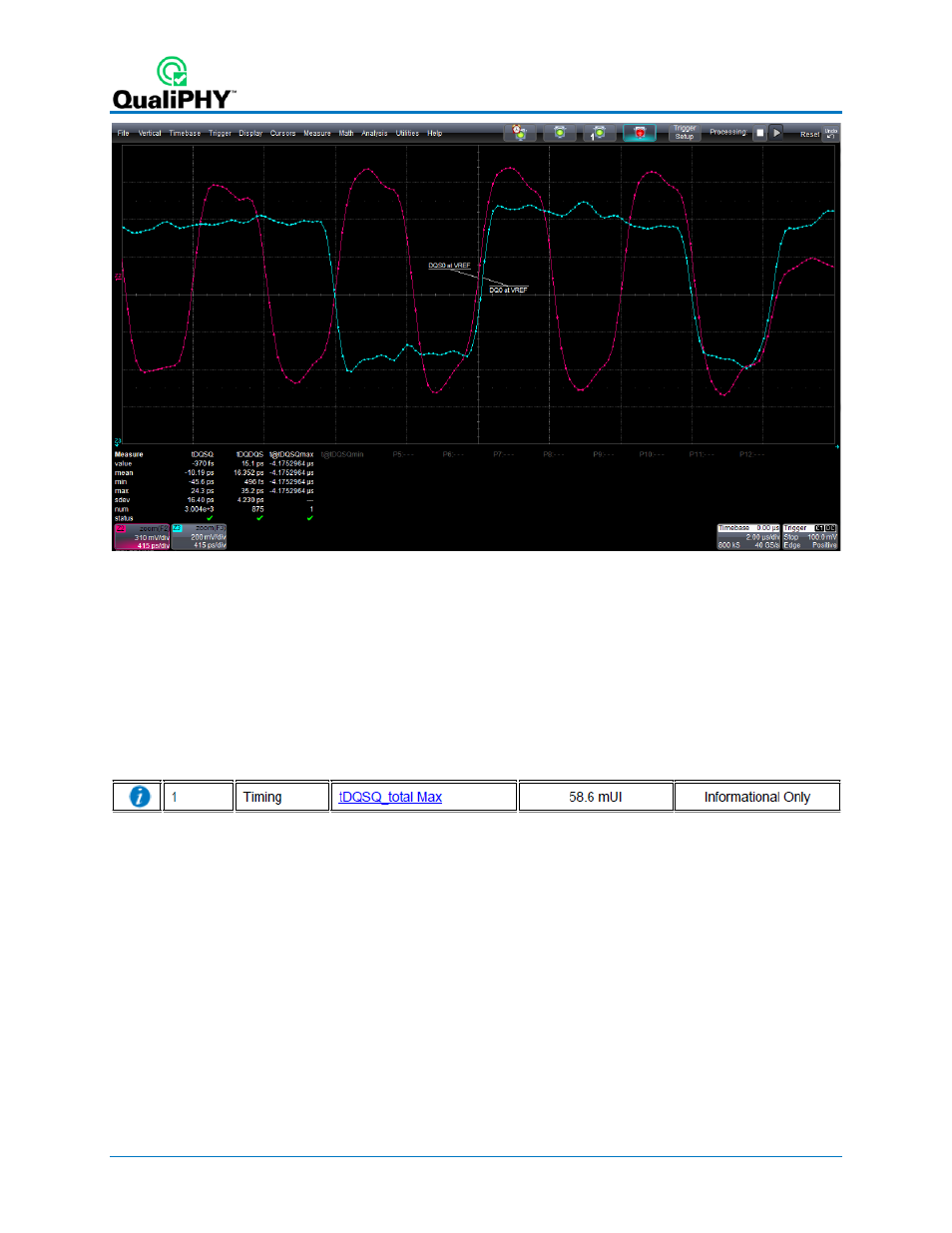Open the magenta zoom(F2) trace descriptor box
The width and height of the screenshot is (952, 1233).
(x=142, y=537)
